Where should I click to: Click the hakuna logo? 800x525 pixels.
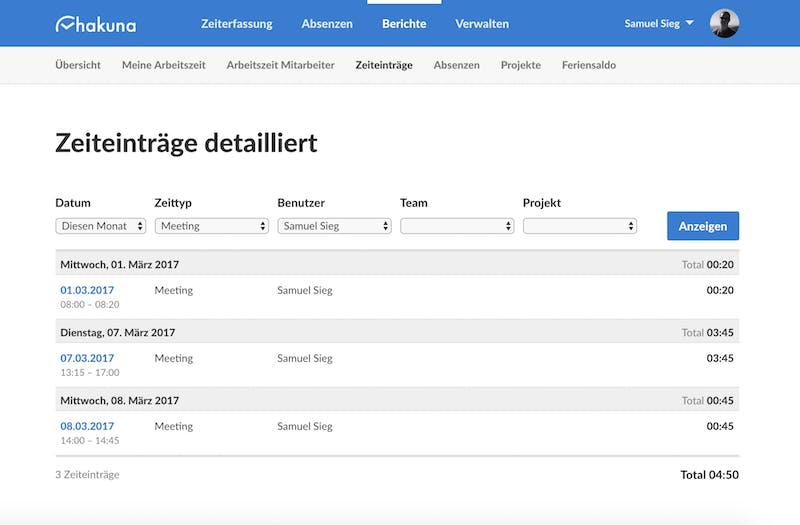click(x=96, y=24)
